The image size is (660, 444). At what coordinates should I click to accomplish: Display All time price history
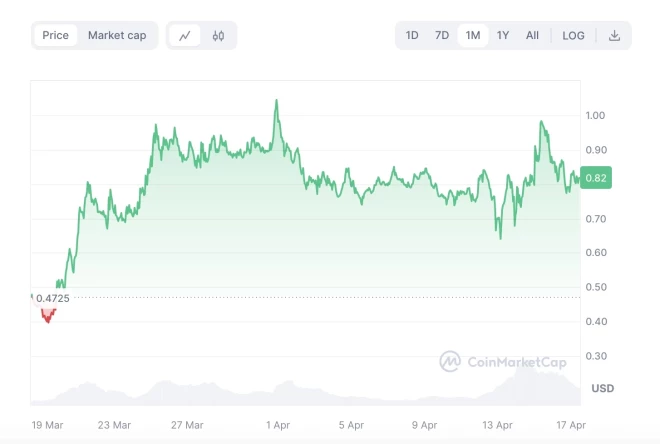tap(532, 35)
